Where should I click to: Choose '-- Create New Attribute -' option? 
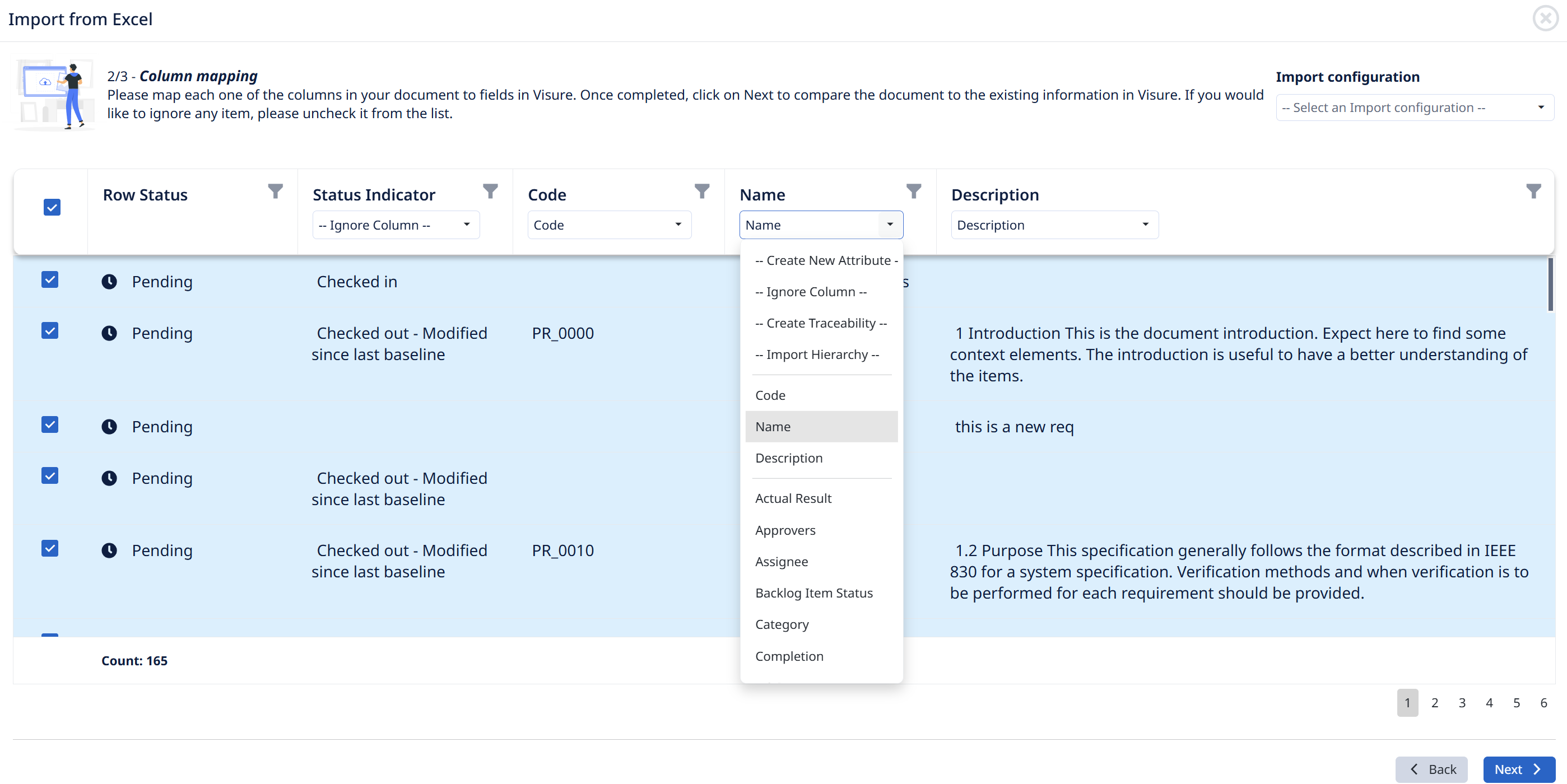coord(822,260)
